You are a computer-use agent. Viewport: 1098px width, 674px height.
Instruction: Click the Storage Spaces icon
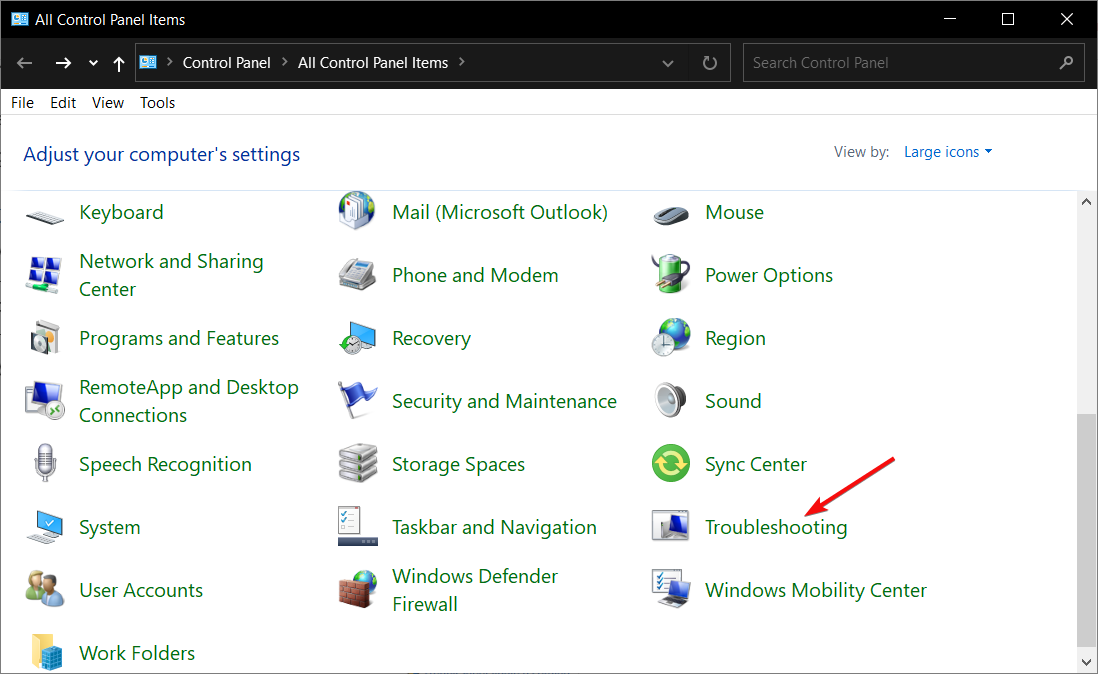point(357,463)
